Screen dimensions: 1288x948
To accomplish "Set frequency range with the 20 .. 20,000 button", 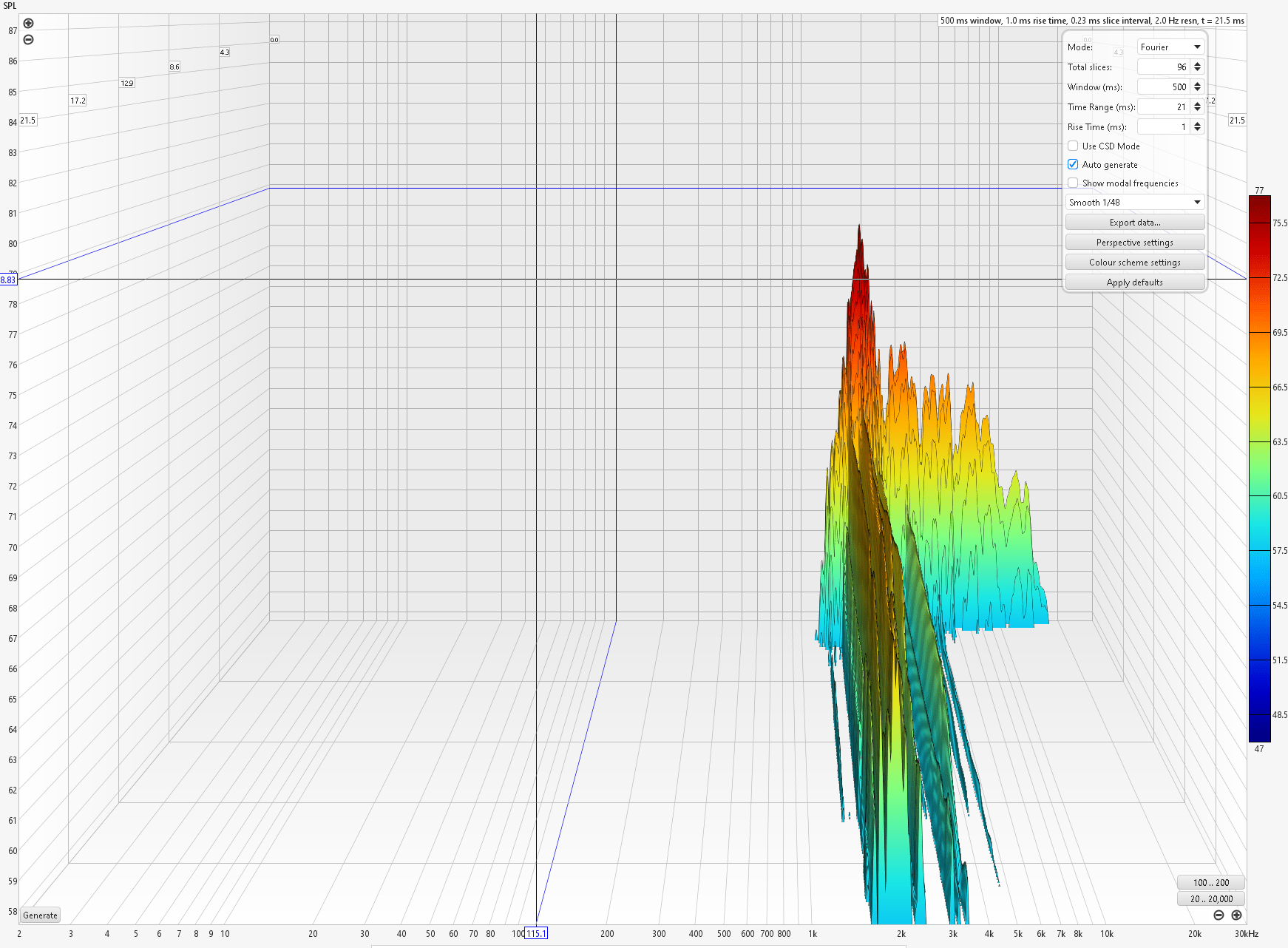I will tap(1211, 899).
